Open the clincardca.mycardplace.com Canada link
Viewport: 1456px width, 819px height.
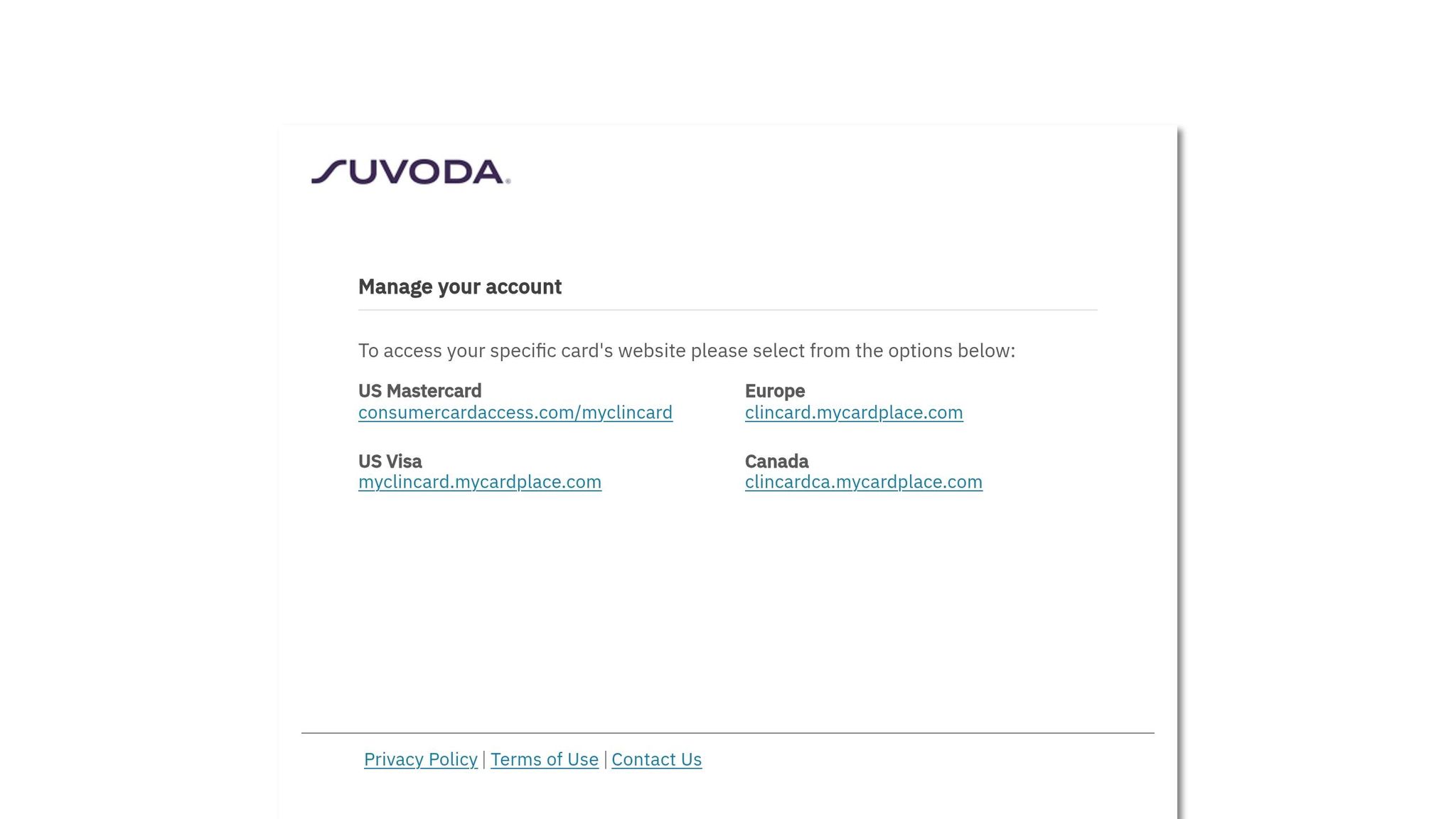(864, 482)
